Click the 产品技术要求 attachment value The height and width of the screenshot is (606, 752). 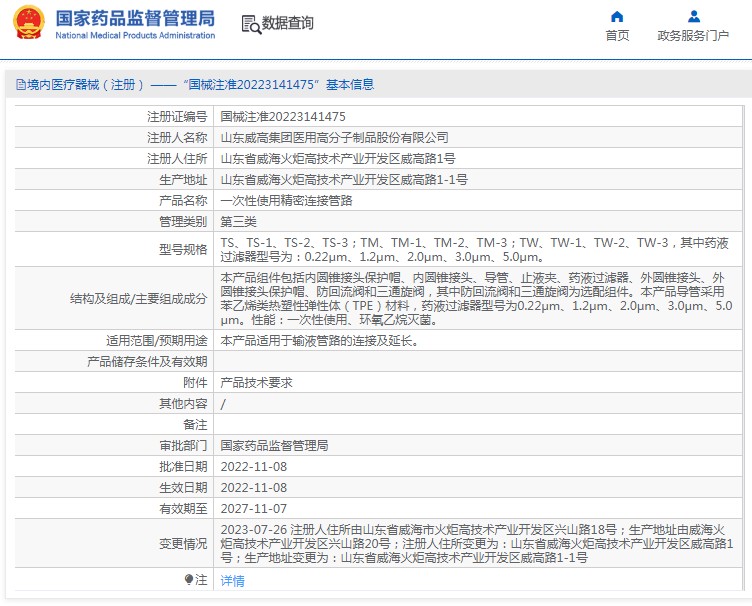click(x=256, y=383)
